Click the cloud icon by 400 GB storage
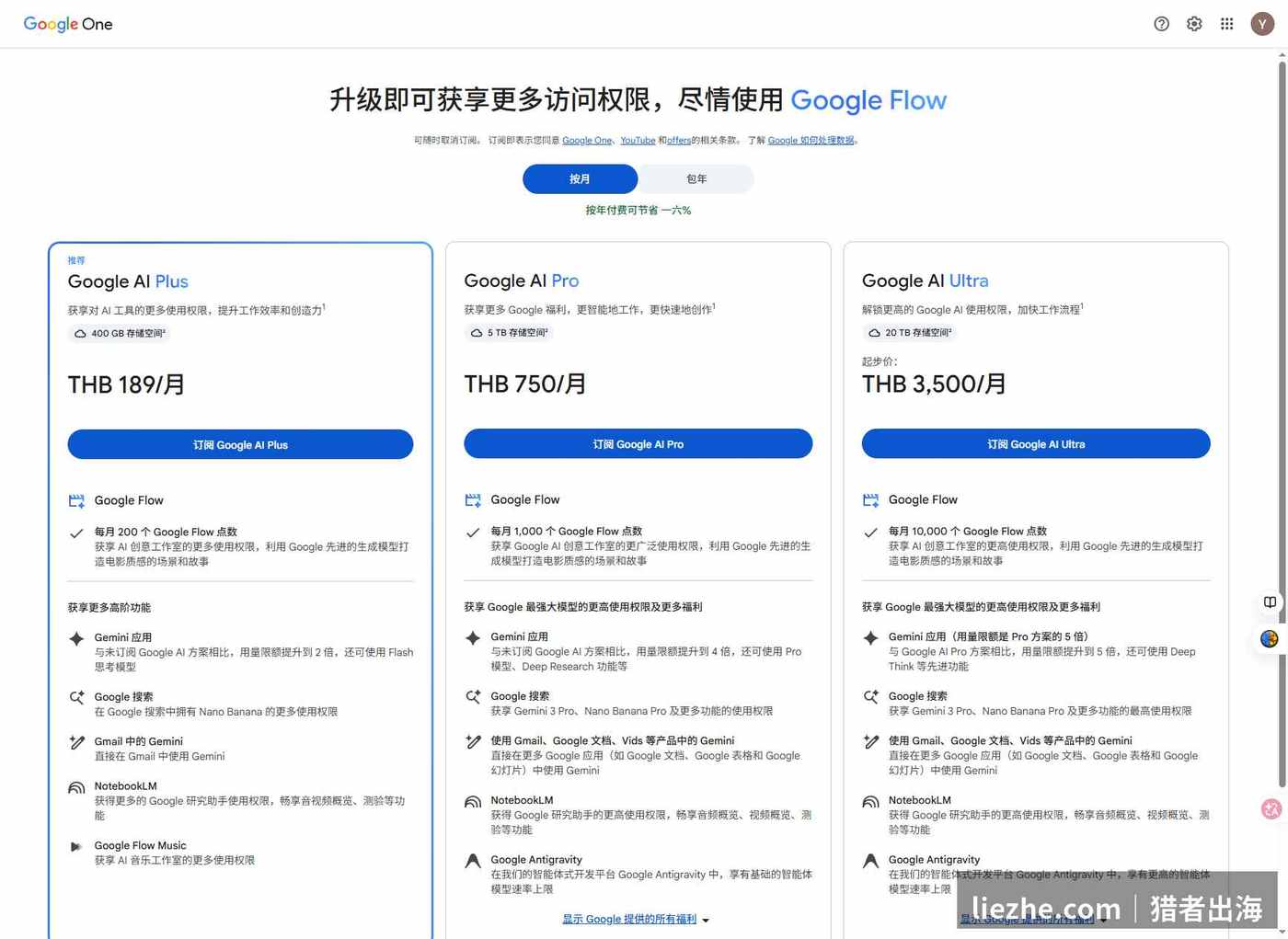 [80, 334]
